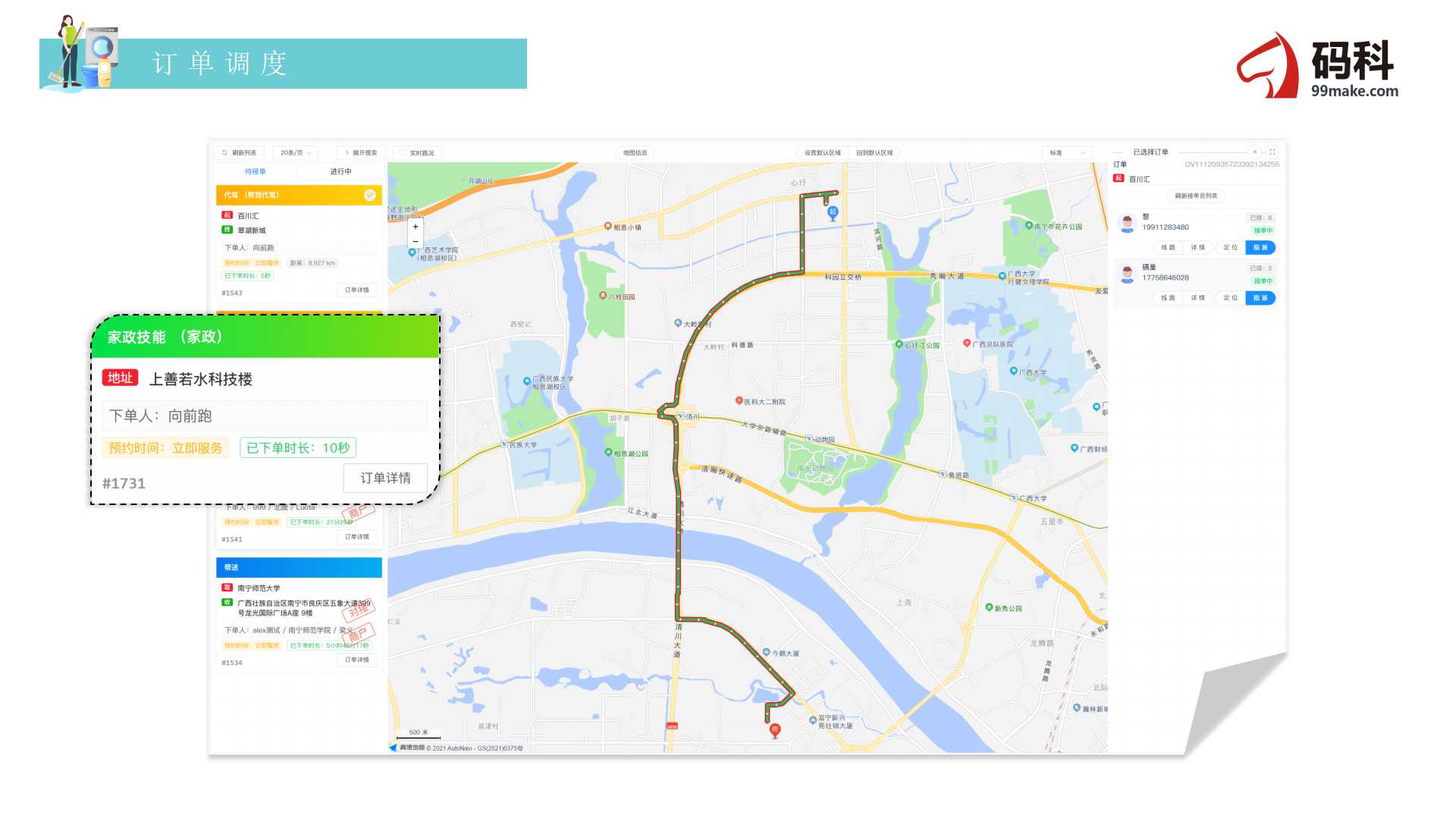The width and height of the screenshot is (1456, 819).
Task: Click the 相思湖公园 map marker
Action: click(626, 453)
